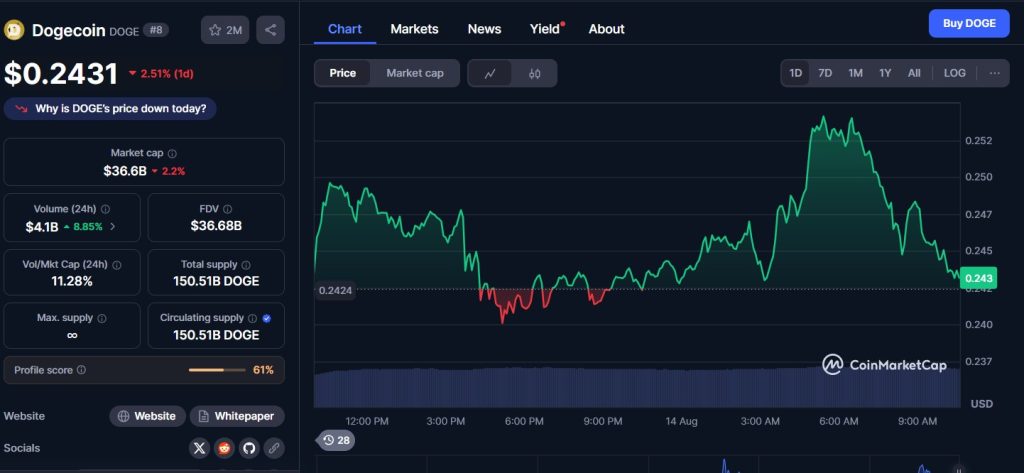The height and width of the screenshot is (473, 1024).
Task: Click the 14 Aug date label on the chart axis
Action: tap(681, 421)
